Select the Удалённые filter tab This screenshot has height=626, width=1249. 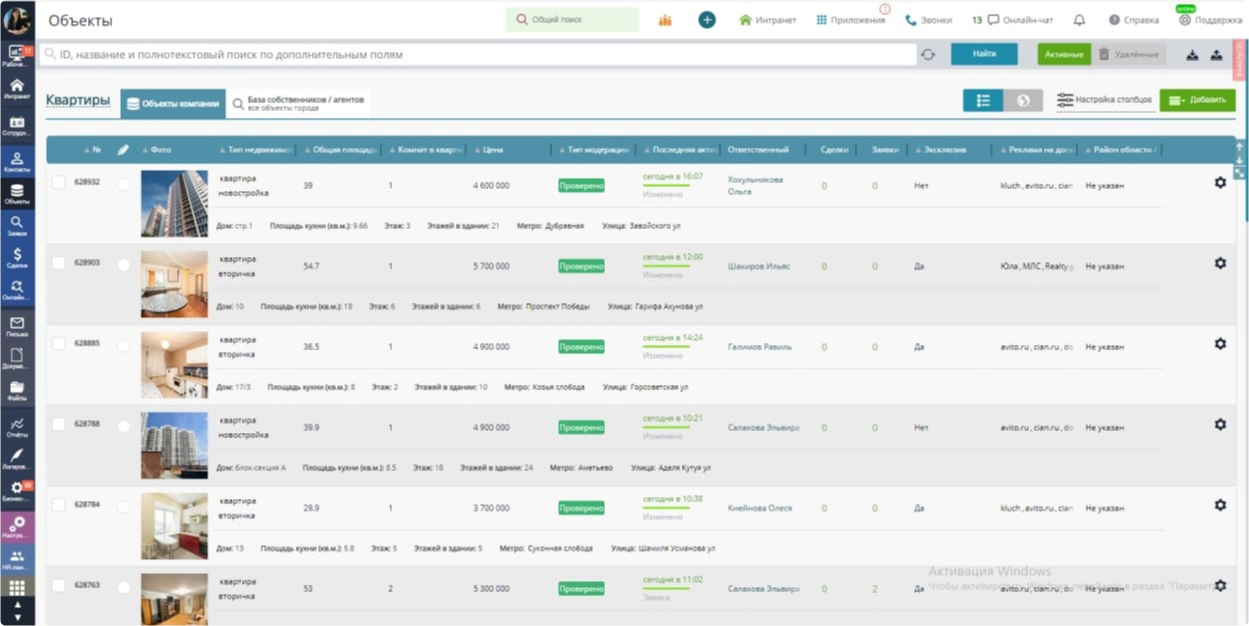(x=1128, y=55)
